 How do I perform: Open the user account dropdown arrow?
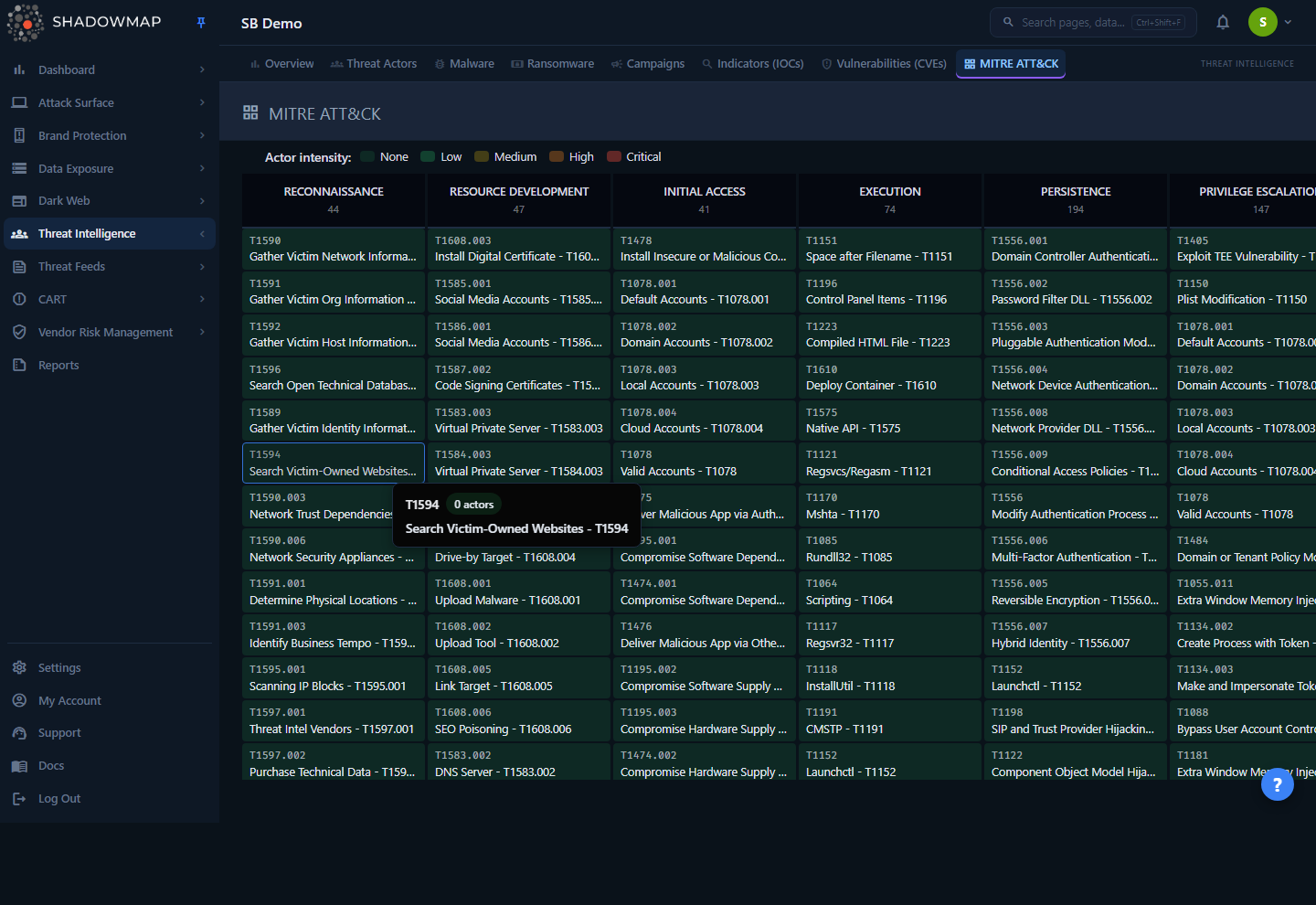(1288, 22)
